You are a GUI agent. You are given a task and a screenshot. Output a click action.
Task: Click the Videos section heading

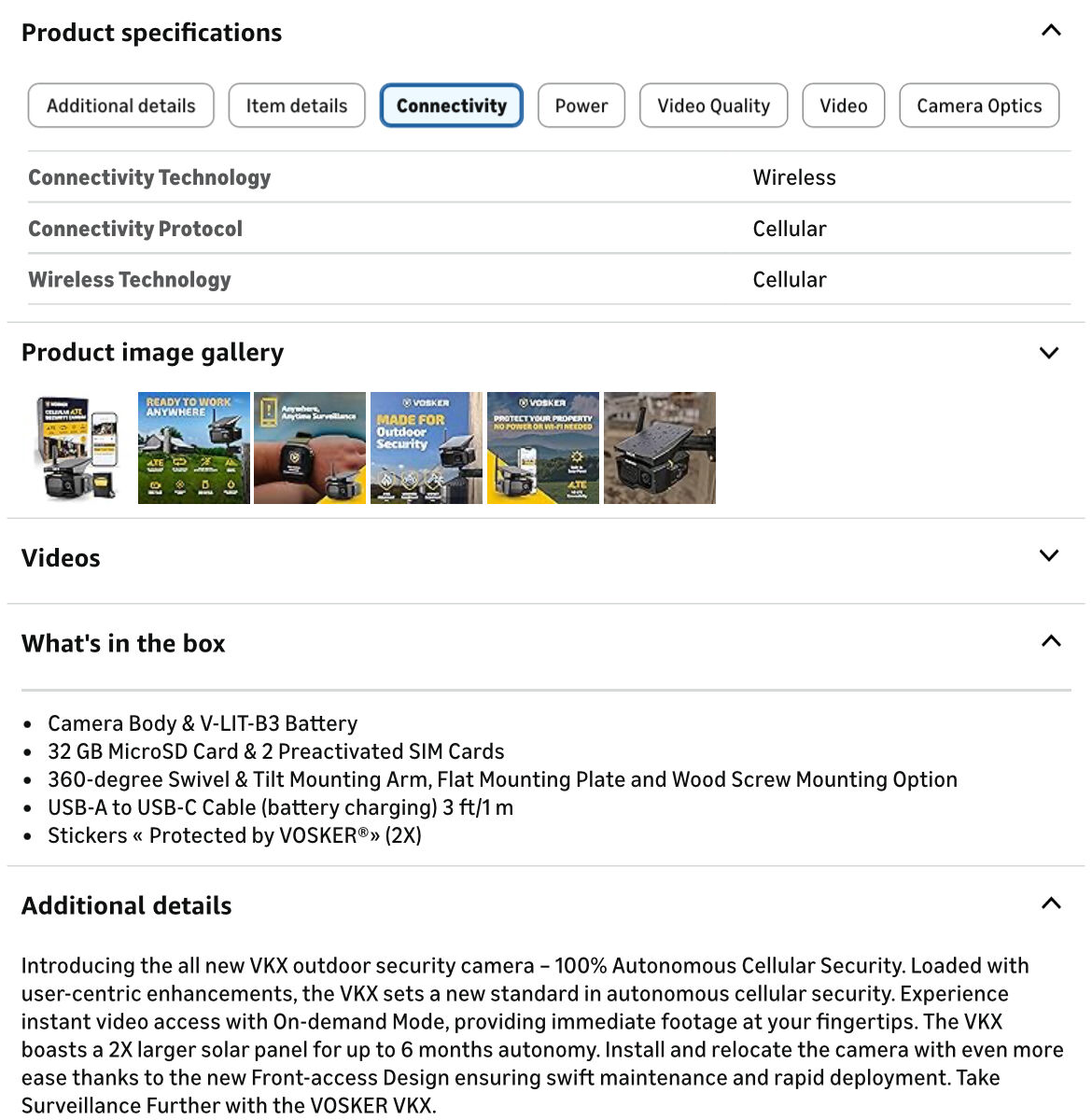tap(61, 558)
